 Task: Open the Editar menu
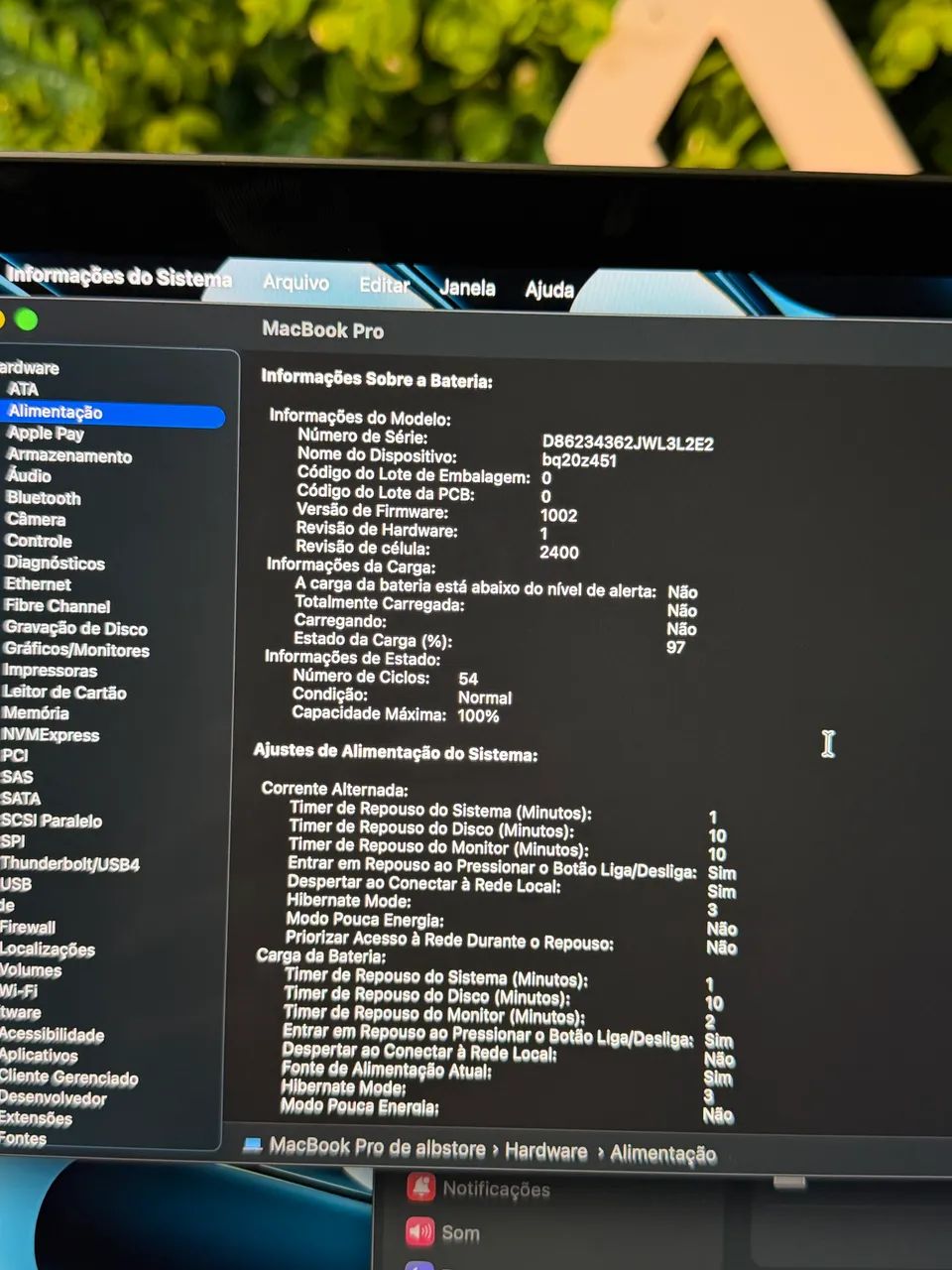click(x=385, y=285)
